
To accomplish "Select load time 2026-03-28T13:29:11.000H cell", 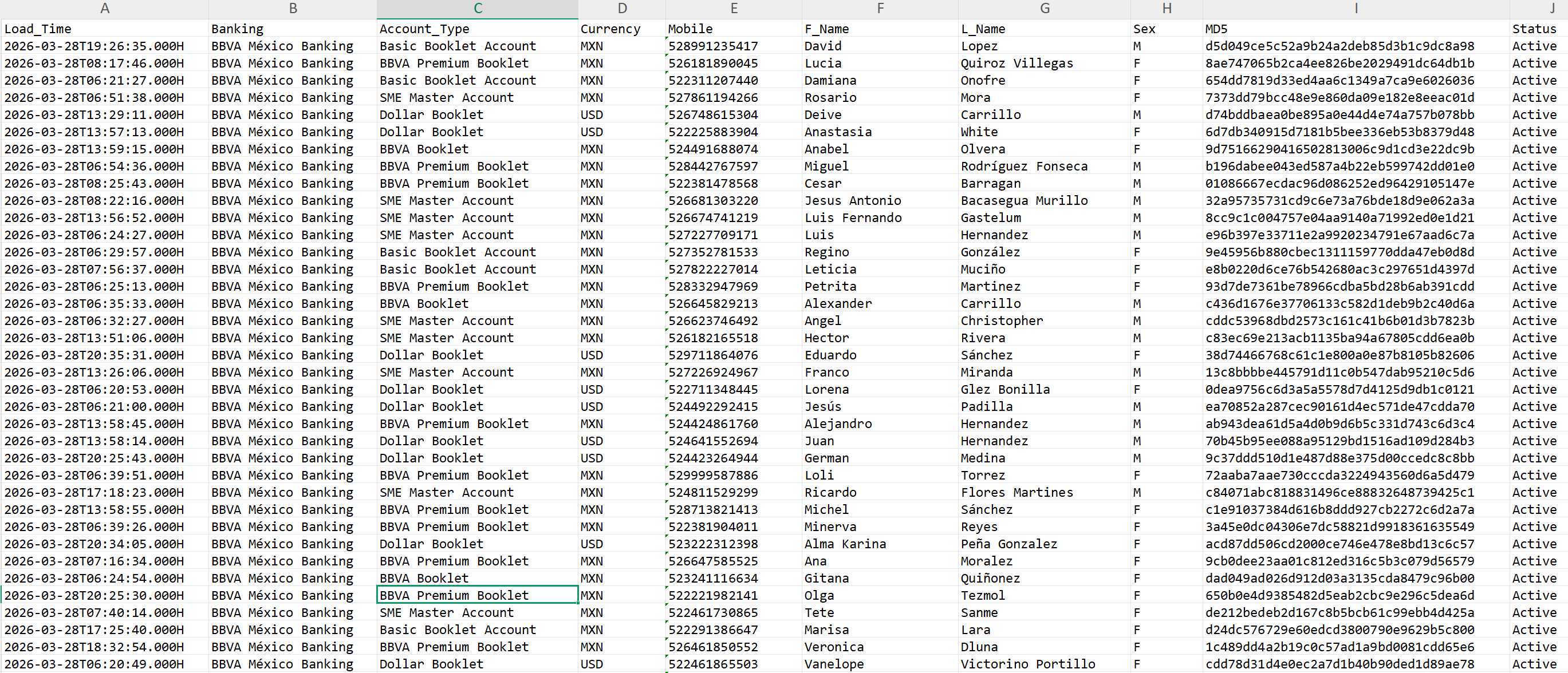I will click(x=105, y=115).
